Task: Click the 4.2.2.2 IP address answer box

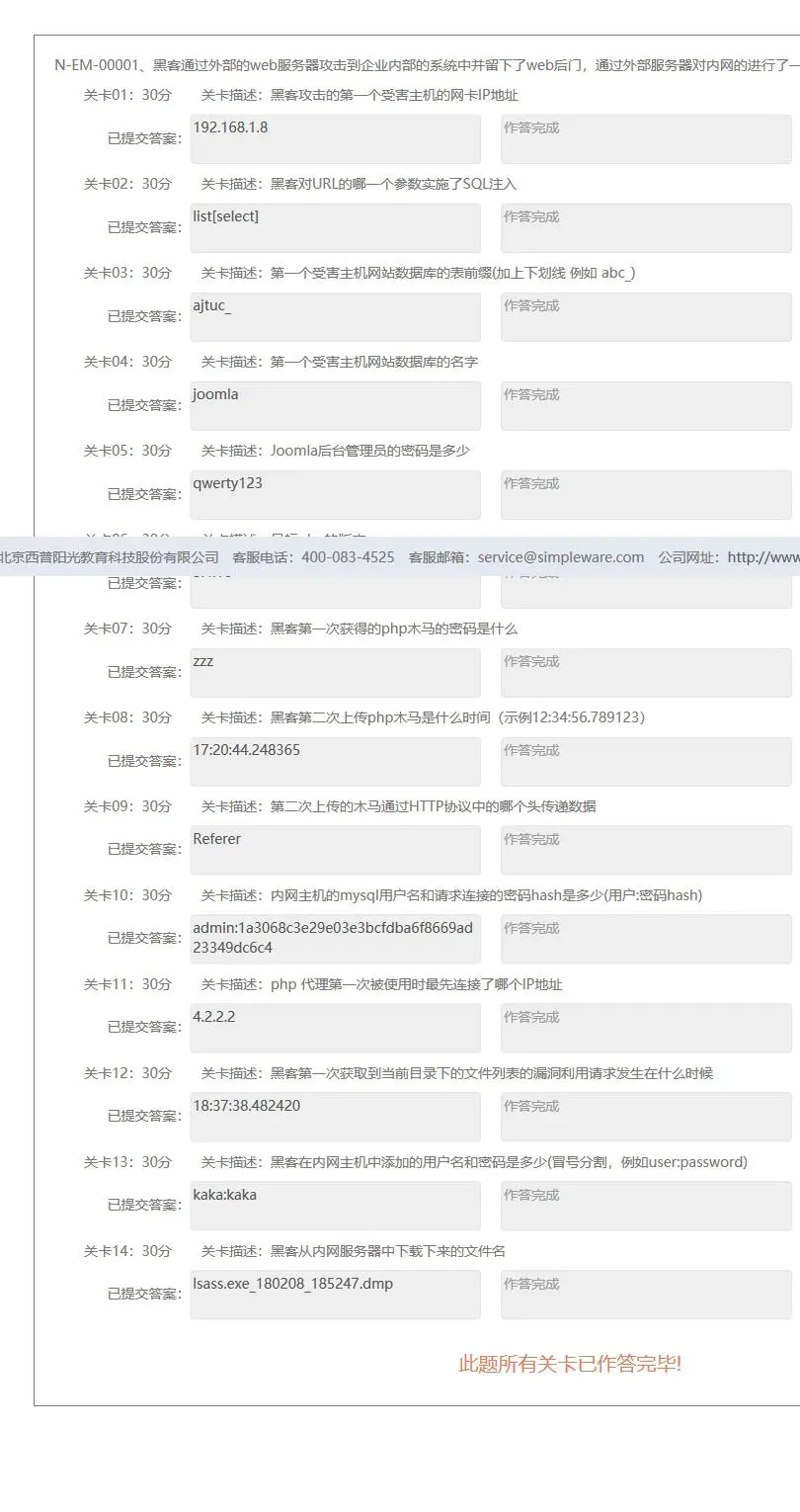Action: click(335, 1028)
